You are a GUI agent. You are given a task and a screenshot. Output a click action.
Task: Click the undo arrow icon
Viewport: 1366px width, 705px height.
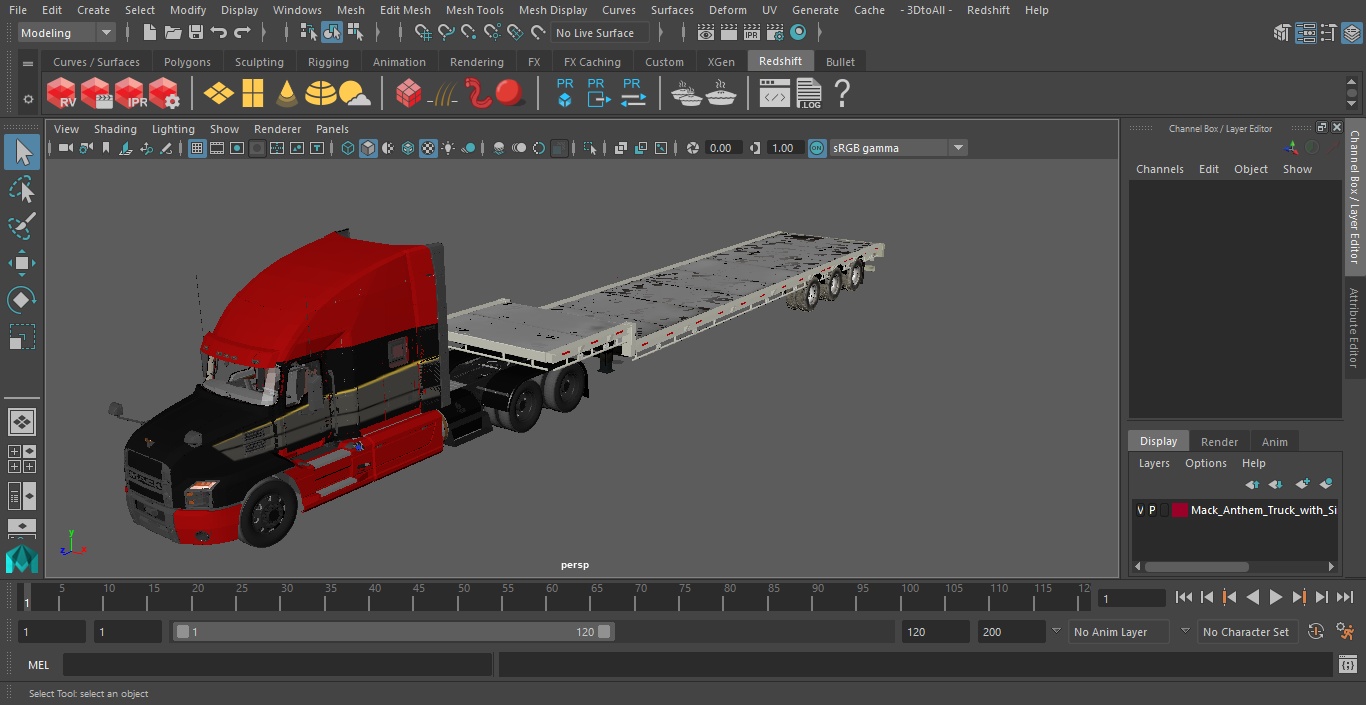tap(219, 33)
